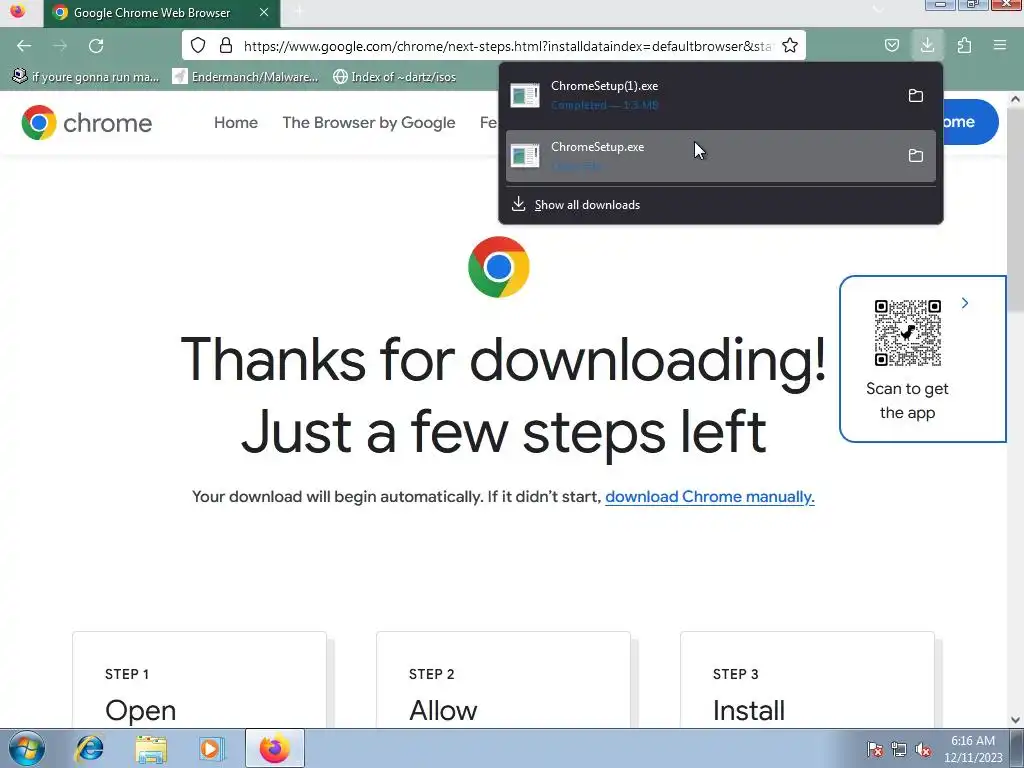Collapse the QR code panel chevron

pos(965,303)
